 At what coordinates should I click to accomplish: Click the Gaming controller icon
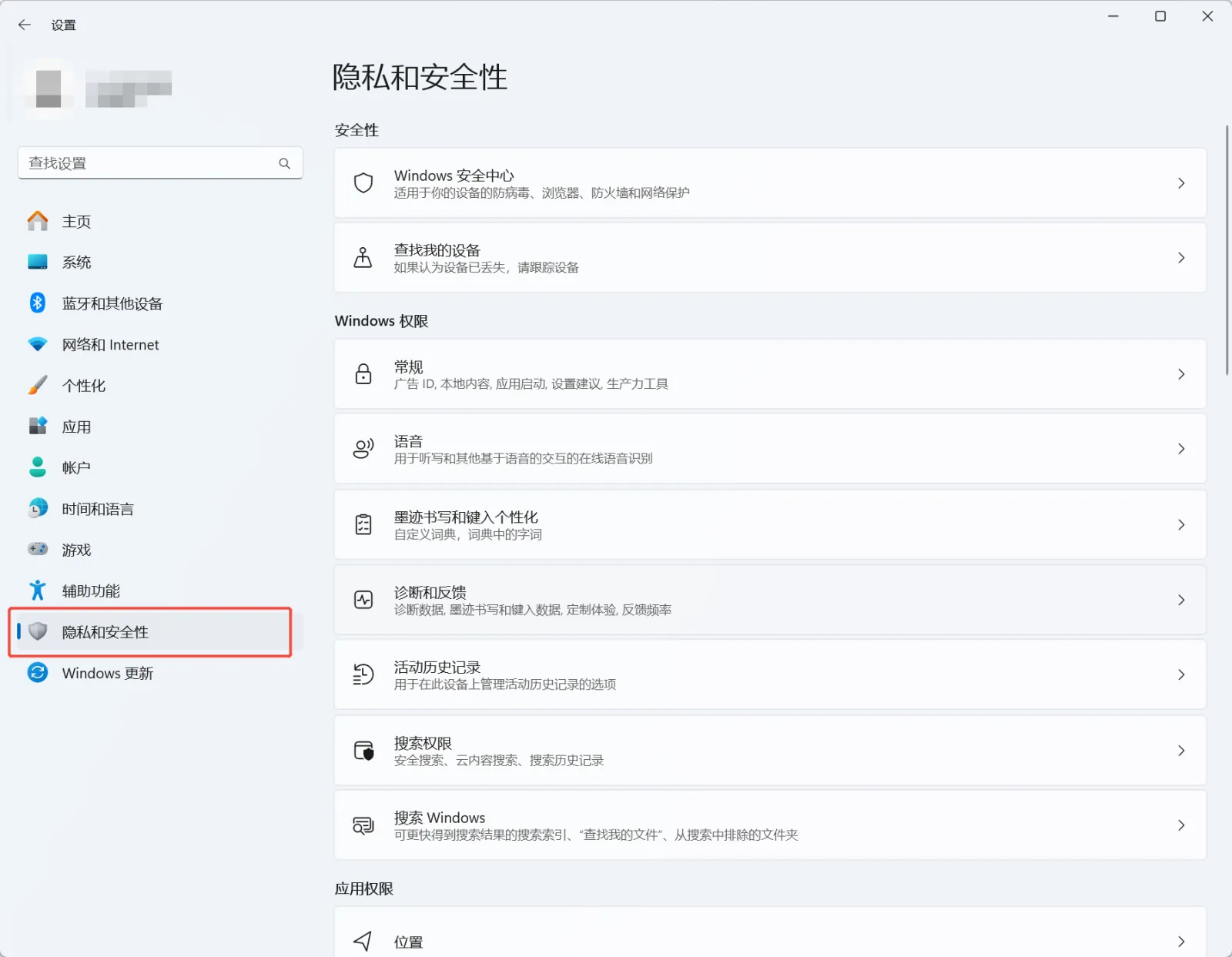37,549
